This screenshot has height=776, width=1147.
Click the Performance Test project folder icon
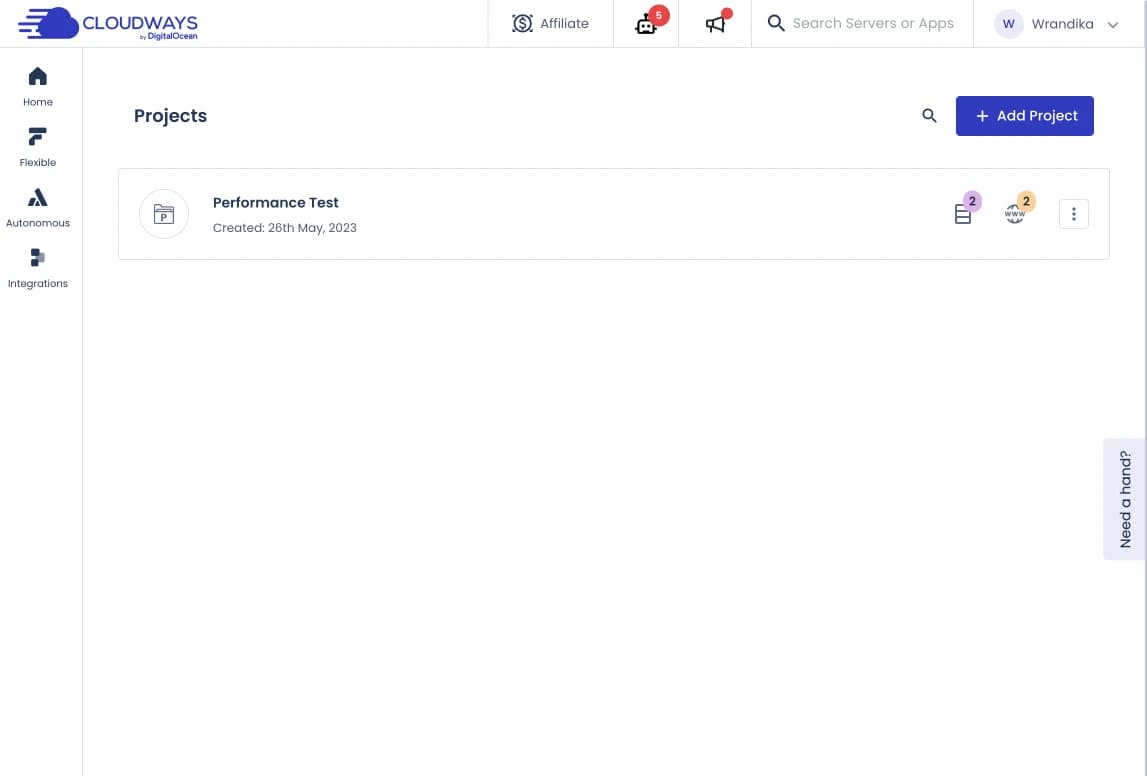coord(164,214)
